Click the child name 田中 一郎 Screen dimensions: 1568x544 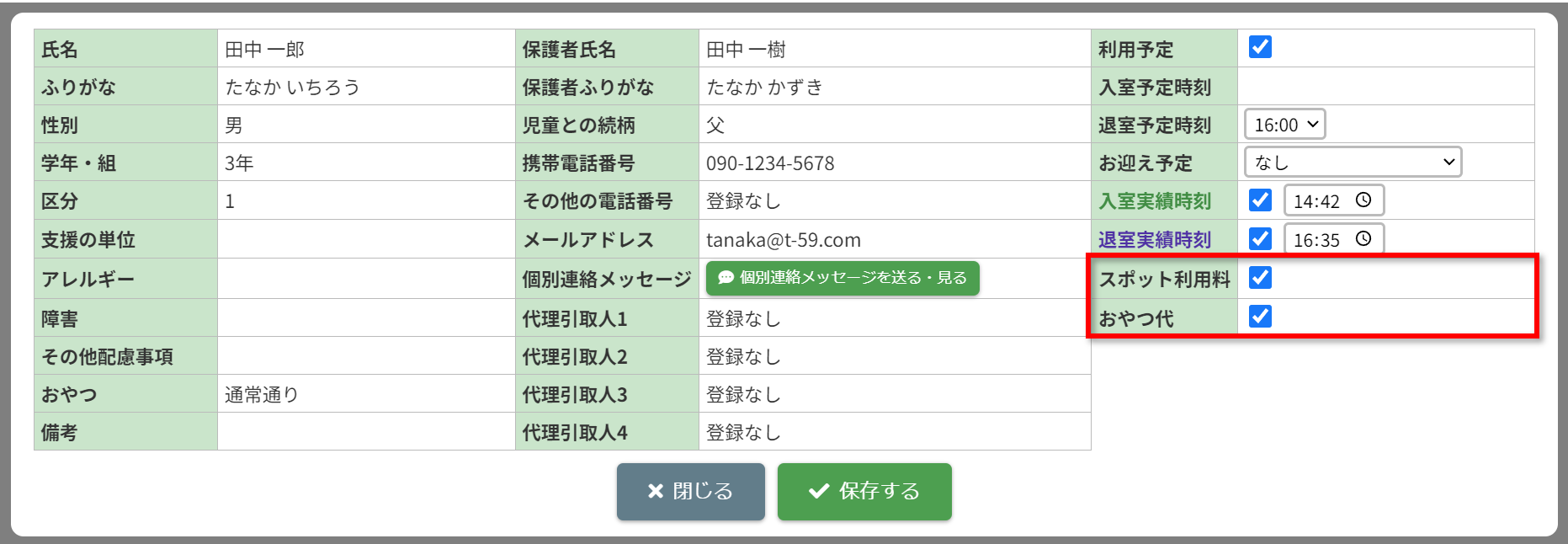tap(264, 50)
